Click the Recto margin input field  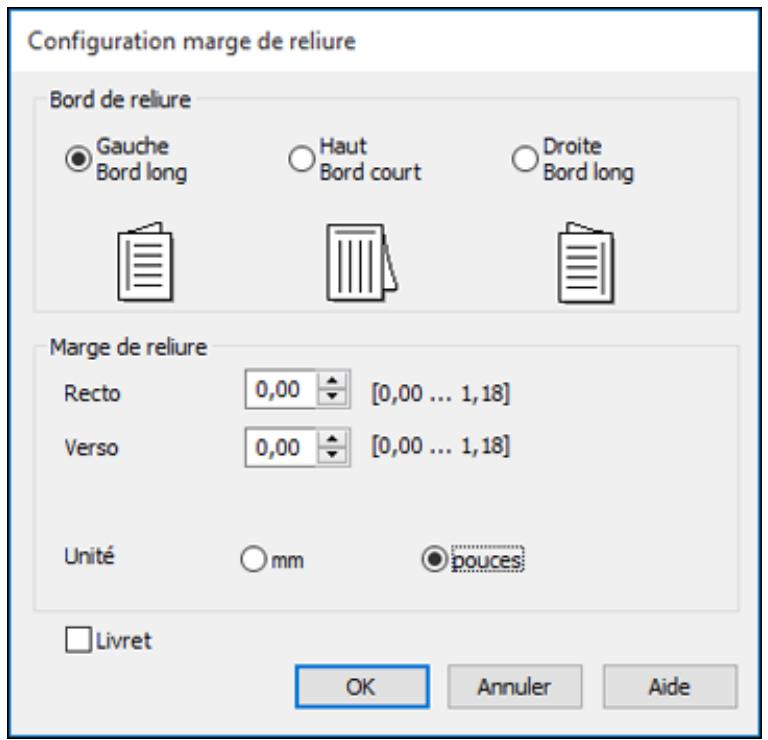pyautogui.click(x=281, y=389)
